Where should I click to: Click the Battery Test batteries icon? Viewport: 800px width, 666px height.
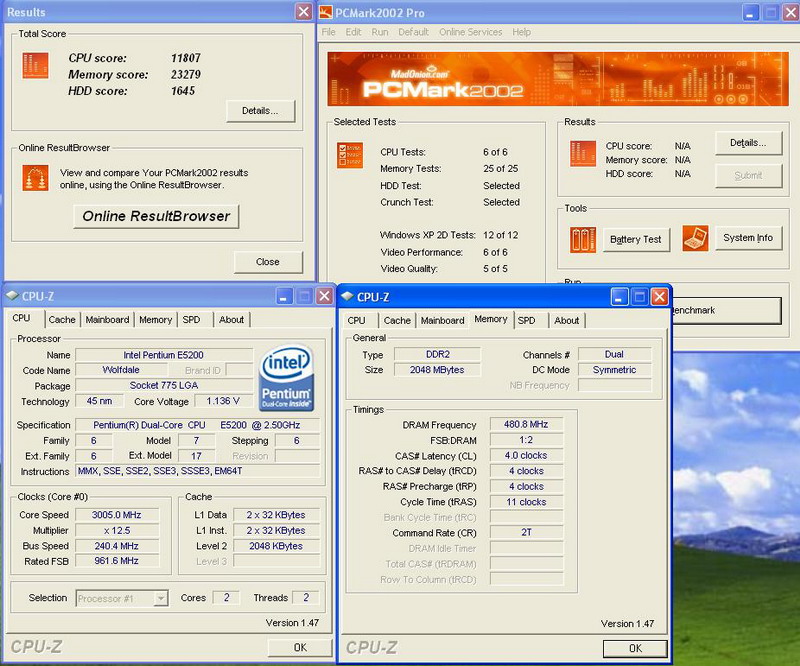583,240
